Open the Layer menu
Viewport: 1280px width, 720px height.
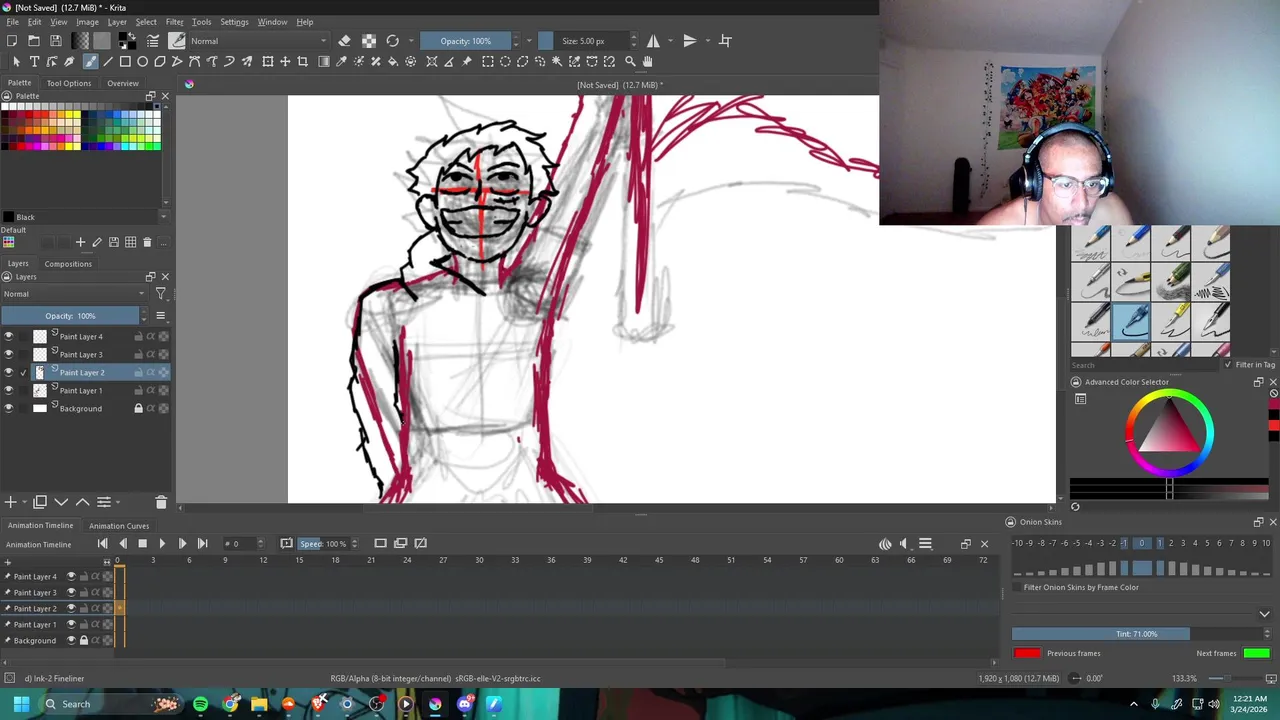point(117,22)
